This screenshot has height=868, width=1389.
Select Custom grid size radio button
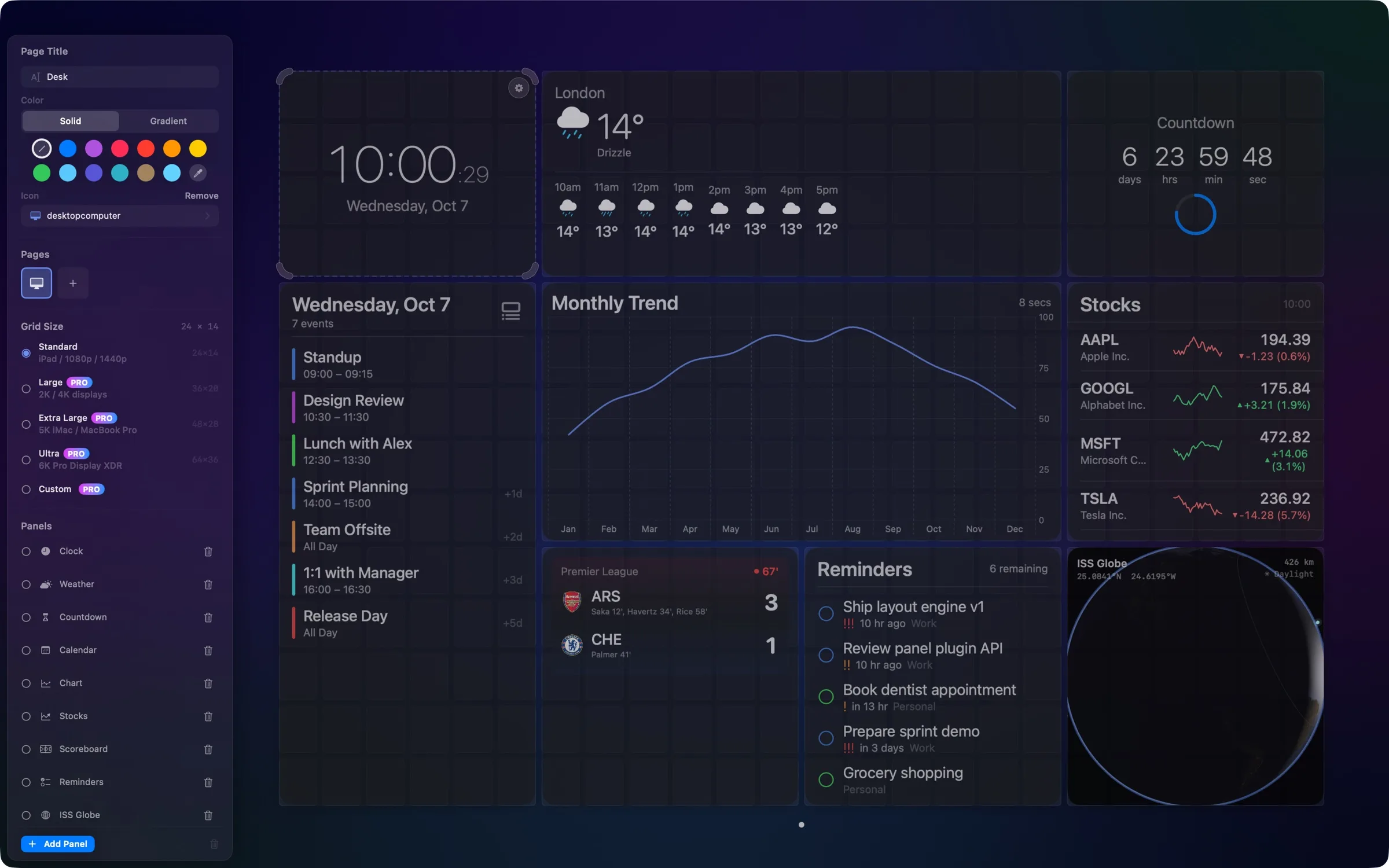[26, 490]
